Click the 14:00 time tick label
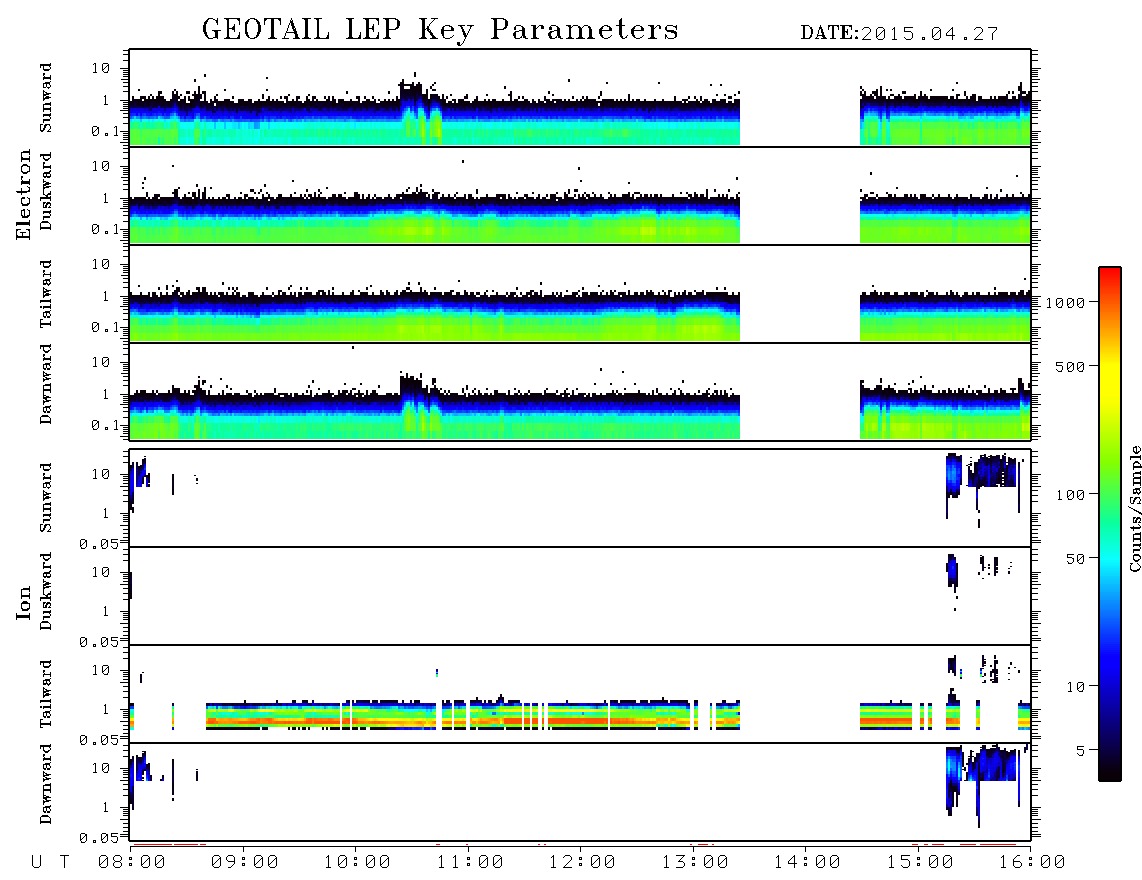This screenshot has width=1142, height=880. pos(807,863)
